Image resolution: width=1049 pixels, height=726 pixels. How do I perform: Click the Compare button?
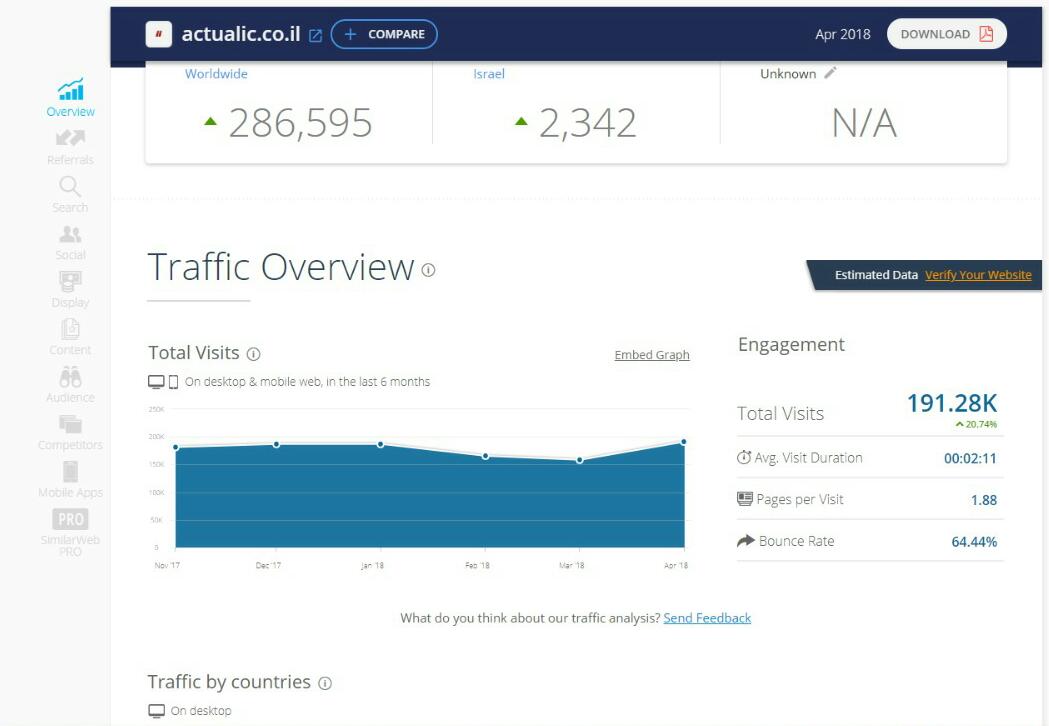(x=384, y=34)
